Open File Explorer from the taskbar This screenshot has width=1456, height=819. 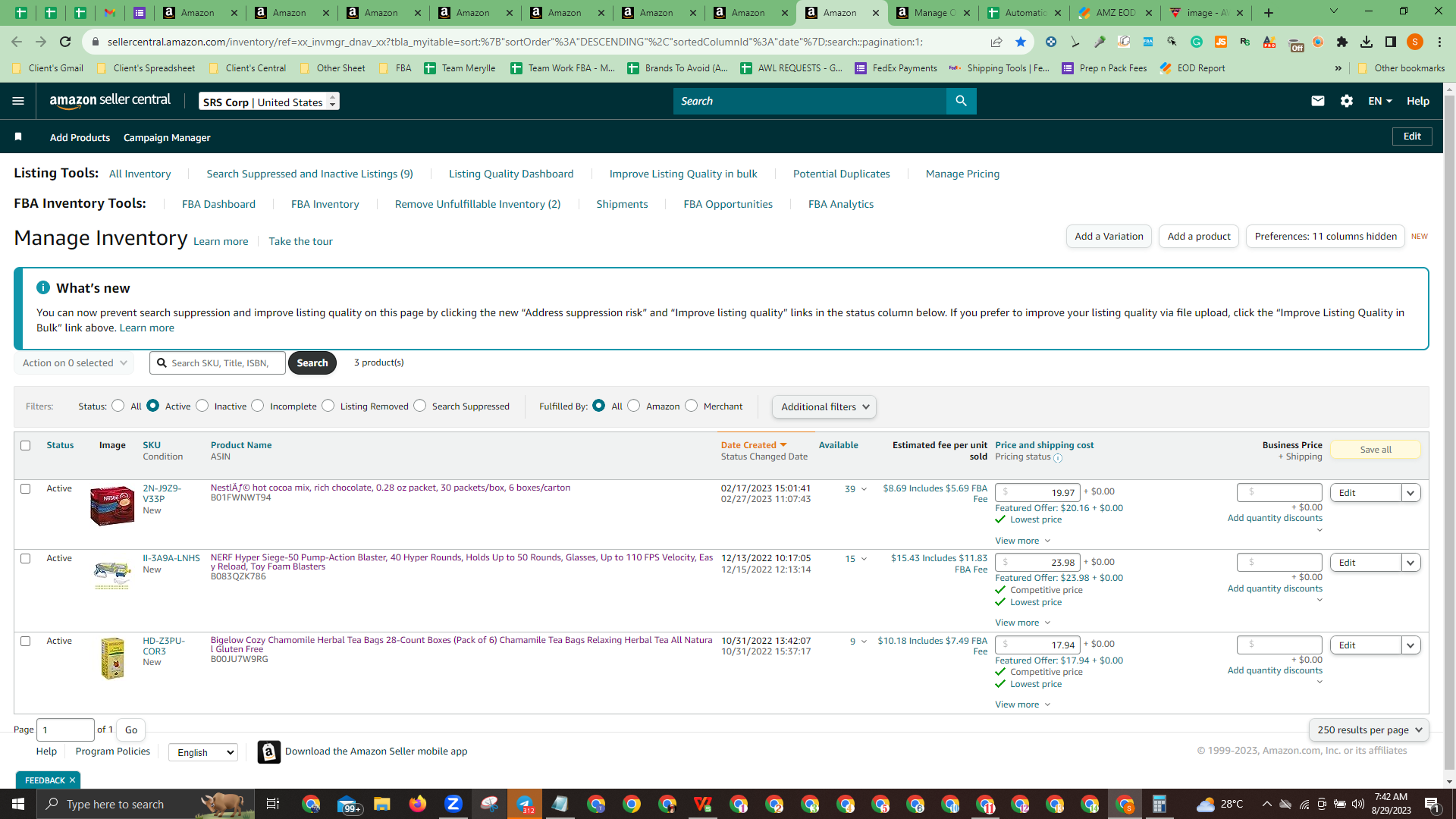coord(381,804)
